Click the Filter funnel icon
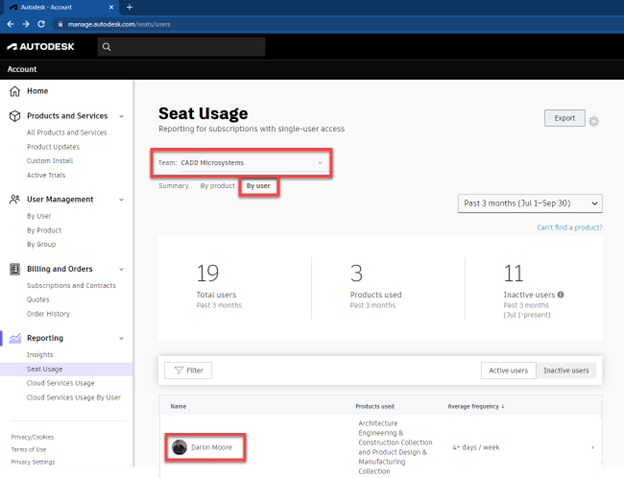624x478 pixels. pyautogui.click(x=179, y=371)
